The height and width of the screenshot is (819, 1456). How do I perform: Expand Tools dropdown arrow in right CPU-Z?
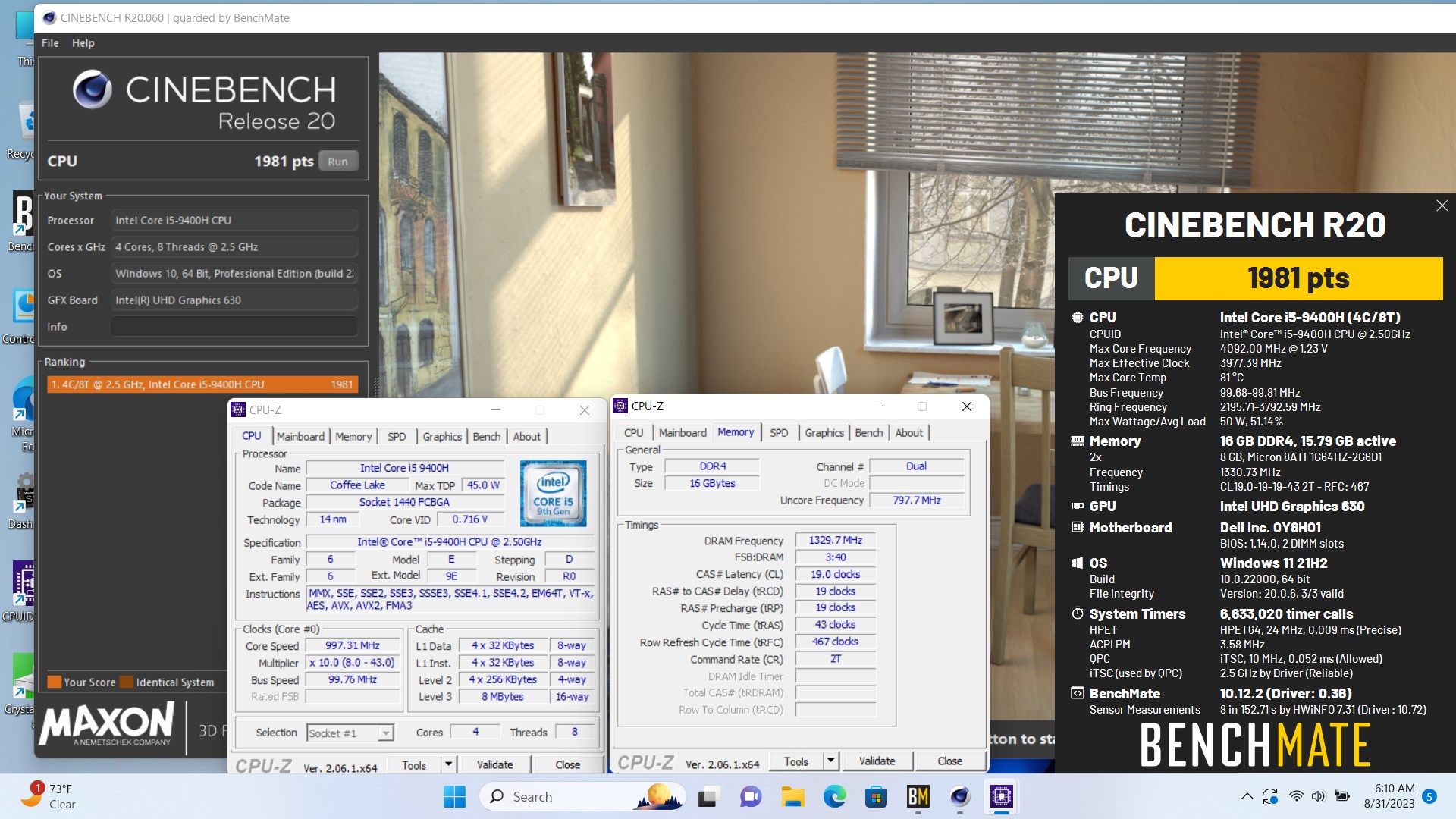point(830,761)
